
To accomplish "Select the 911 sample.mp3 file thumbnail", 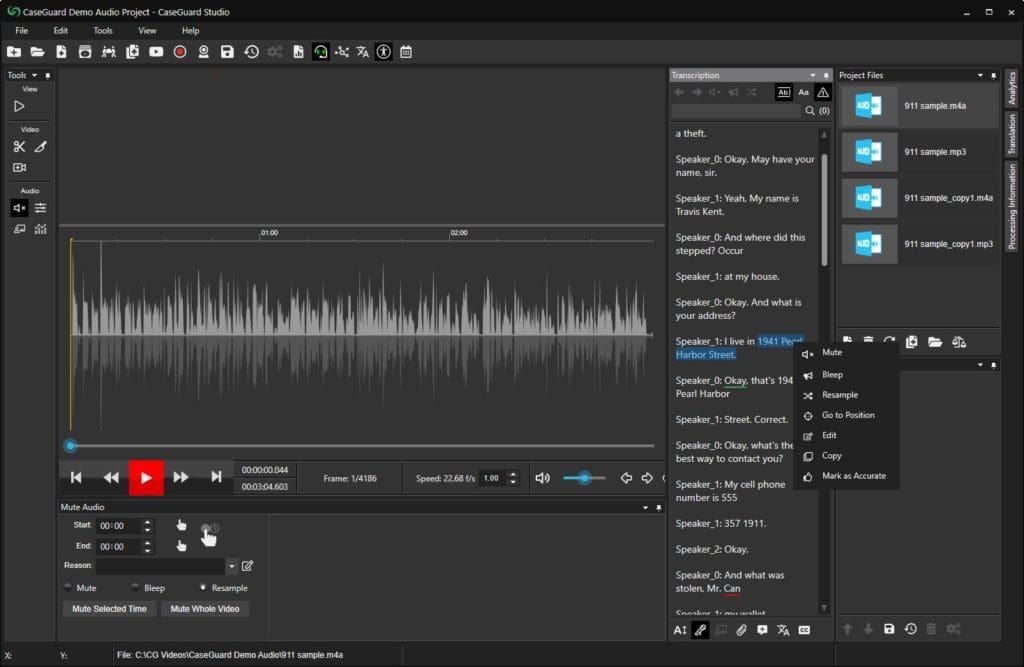I will [x=868, y=152].
